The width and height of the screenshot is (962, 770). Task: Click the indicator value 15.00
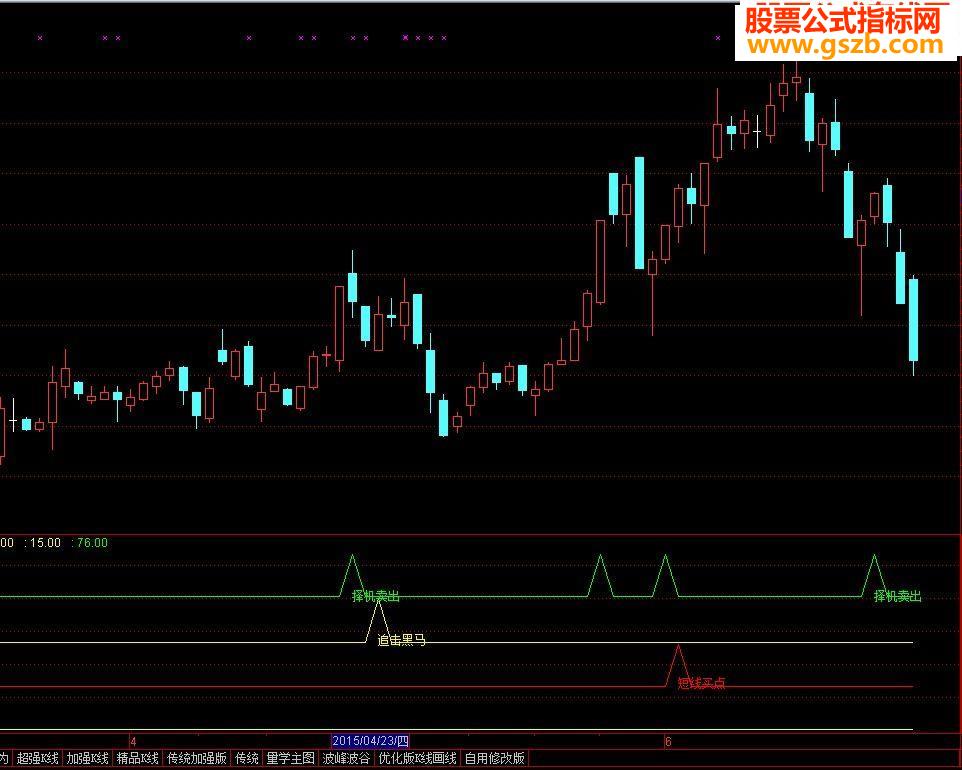coord(44,543)
